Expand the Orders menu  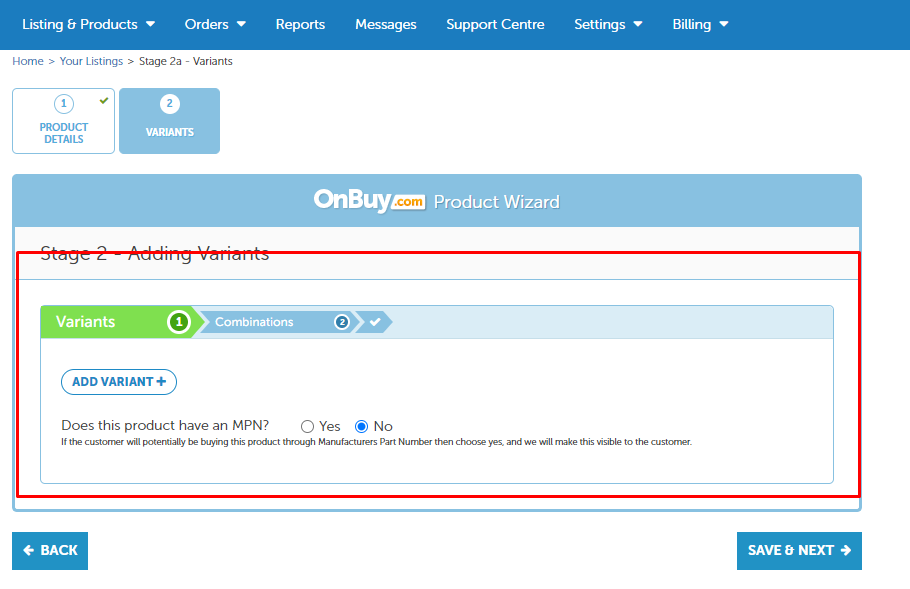click(215, 24)
